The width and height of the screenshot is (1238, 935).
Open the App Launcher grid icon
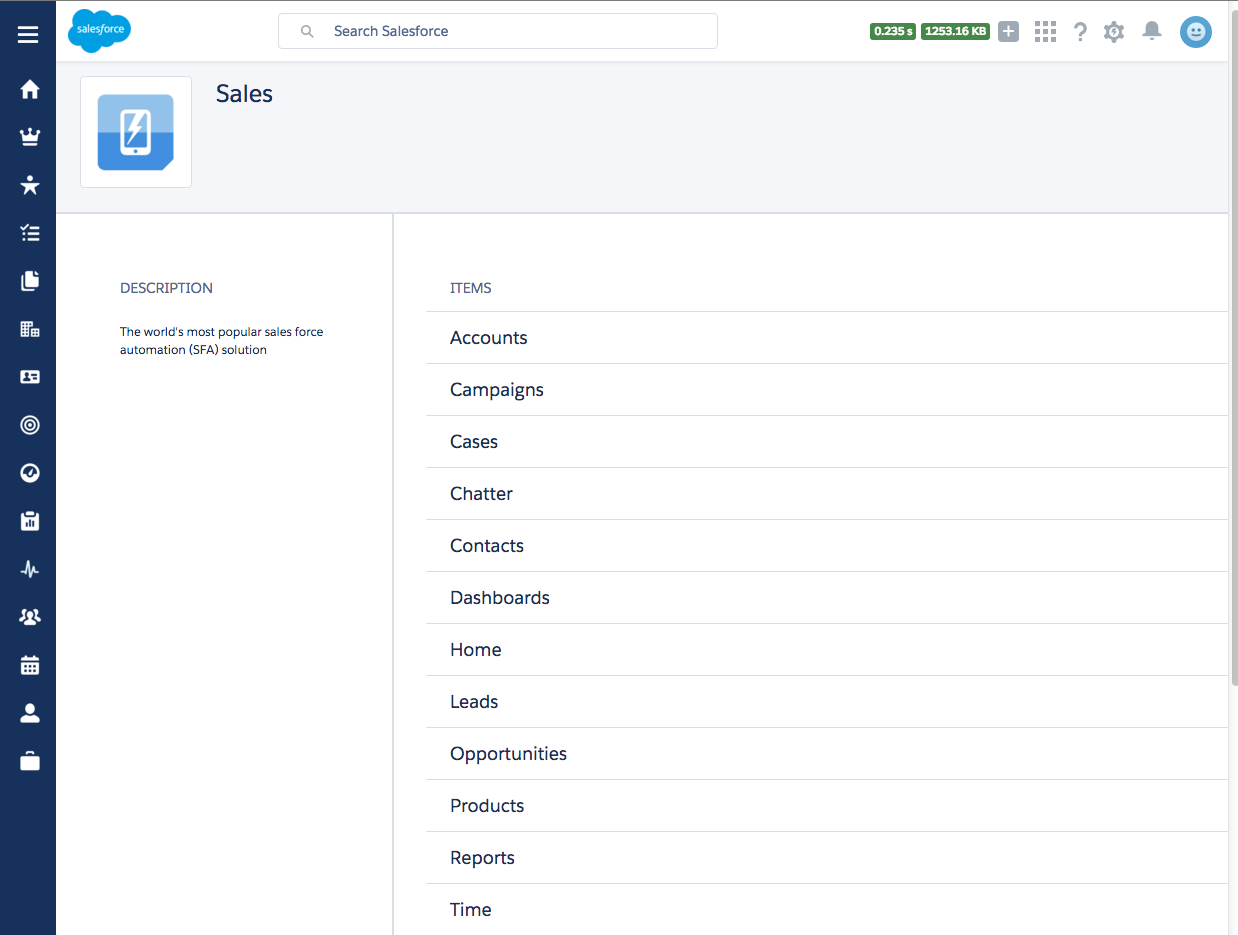pyautogui.click(x=1045, y=31)
